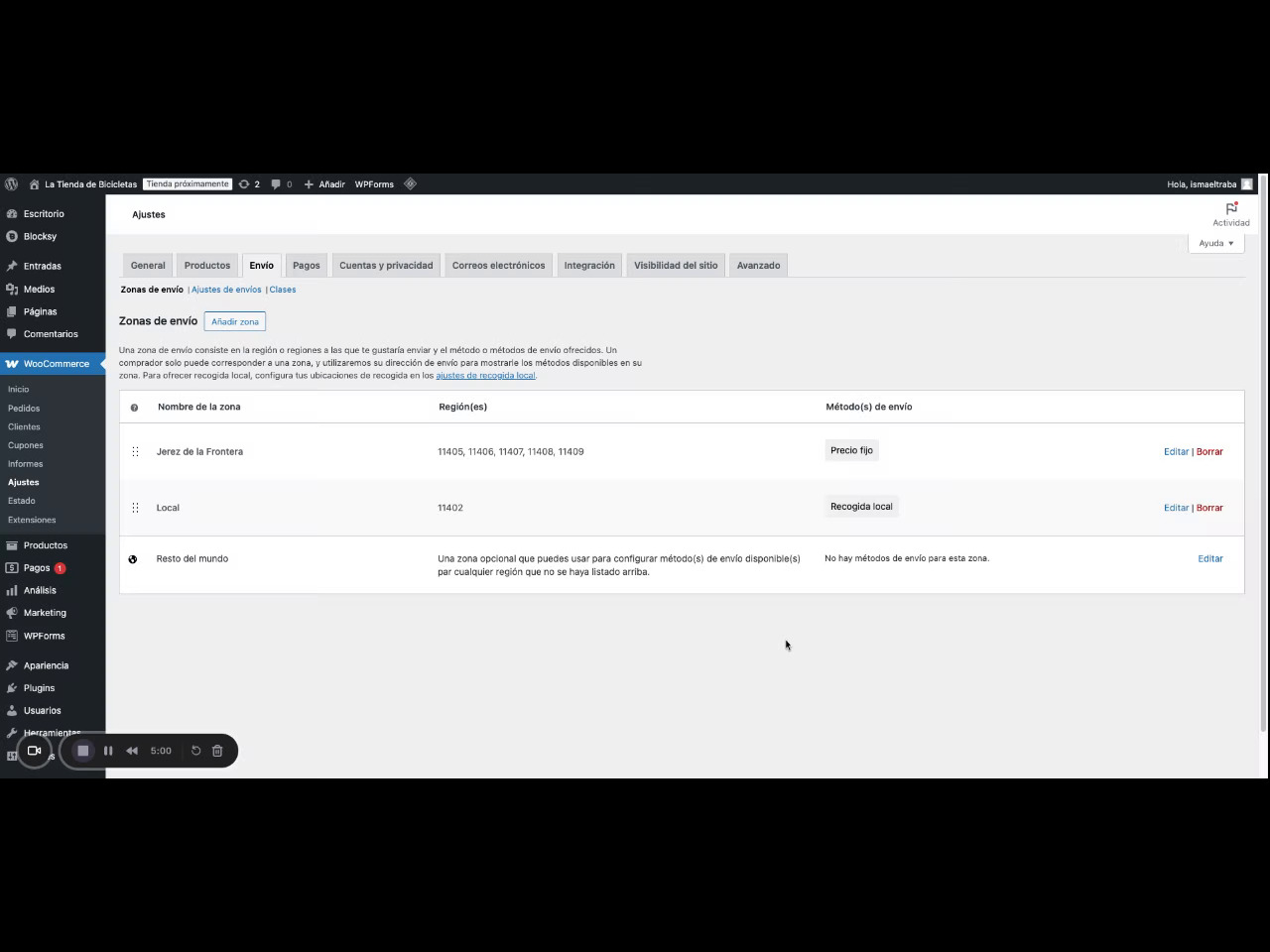Image resolution: width=1270 pixels, height=952 pixels.
Task: Switch to the Productos settings tab
Action: click(207, 266)
